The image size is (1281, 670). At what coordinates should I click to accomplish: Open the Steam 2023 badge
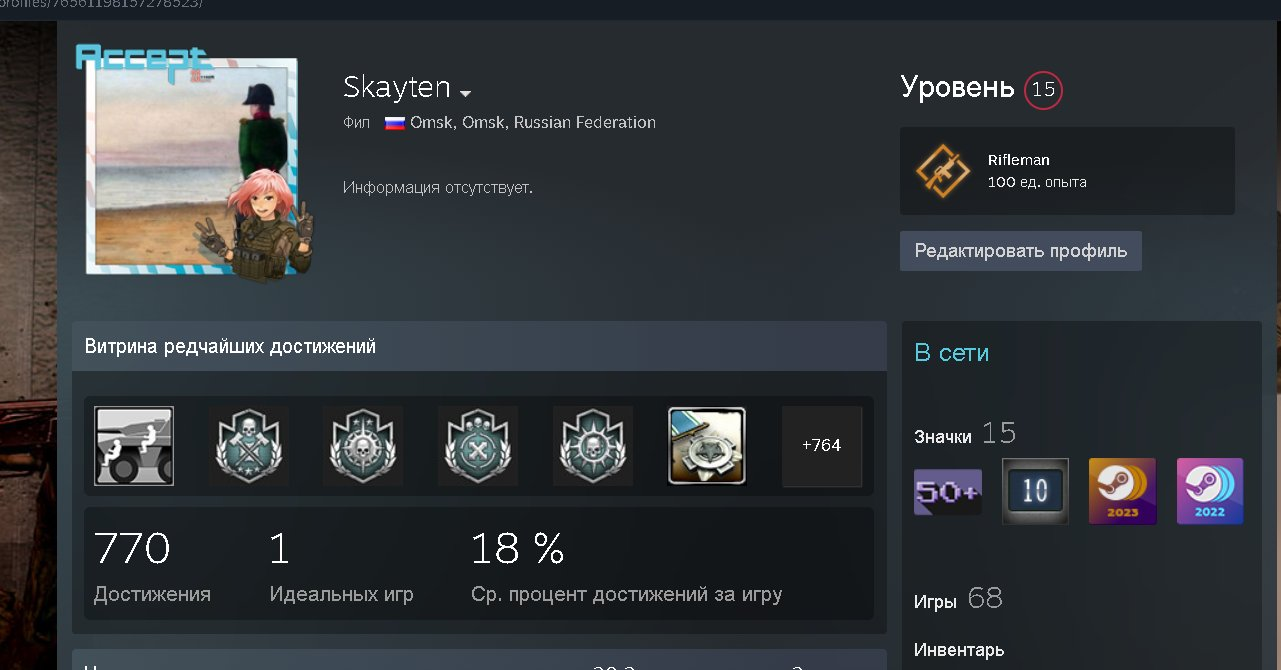pyautogui.click(x=1122, y=491)
